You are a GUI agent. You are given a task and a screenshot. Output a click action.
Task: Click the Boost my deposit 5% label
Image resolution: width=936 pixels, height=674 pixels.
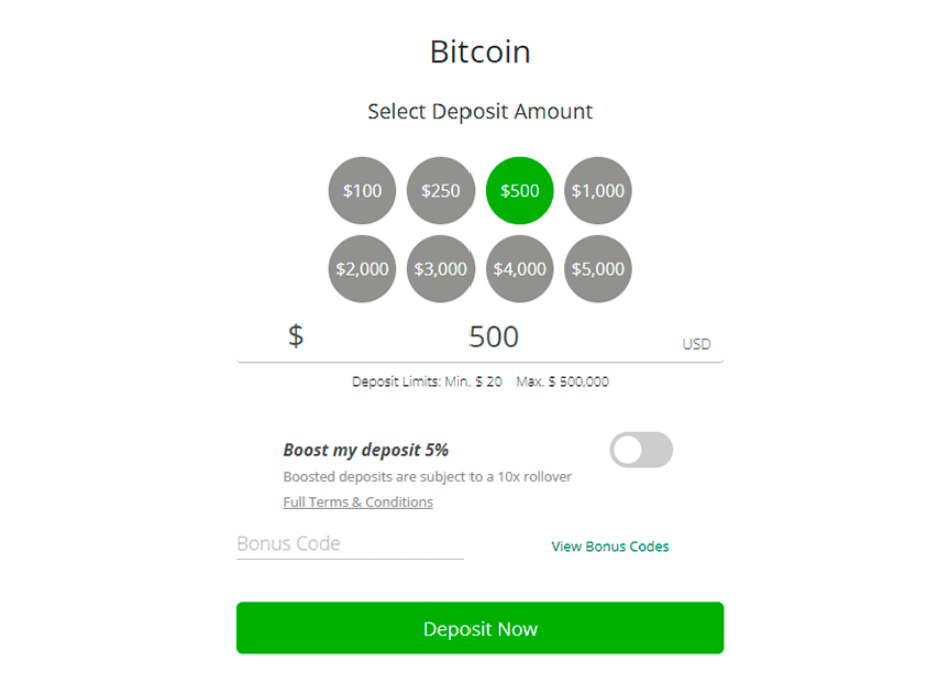click(x=366, y=450)
